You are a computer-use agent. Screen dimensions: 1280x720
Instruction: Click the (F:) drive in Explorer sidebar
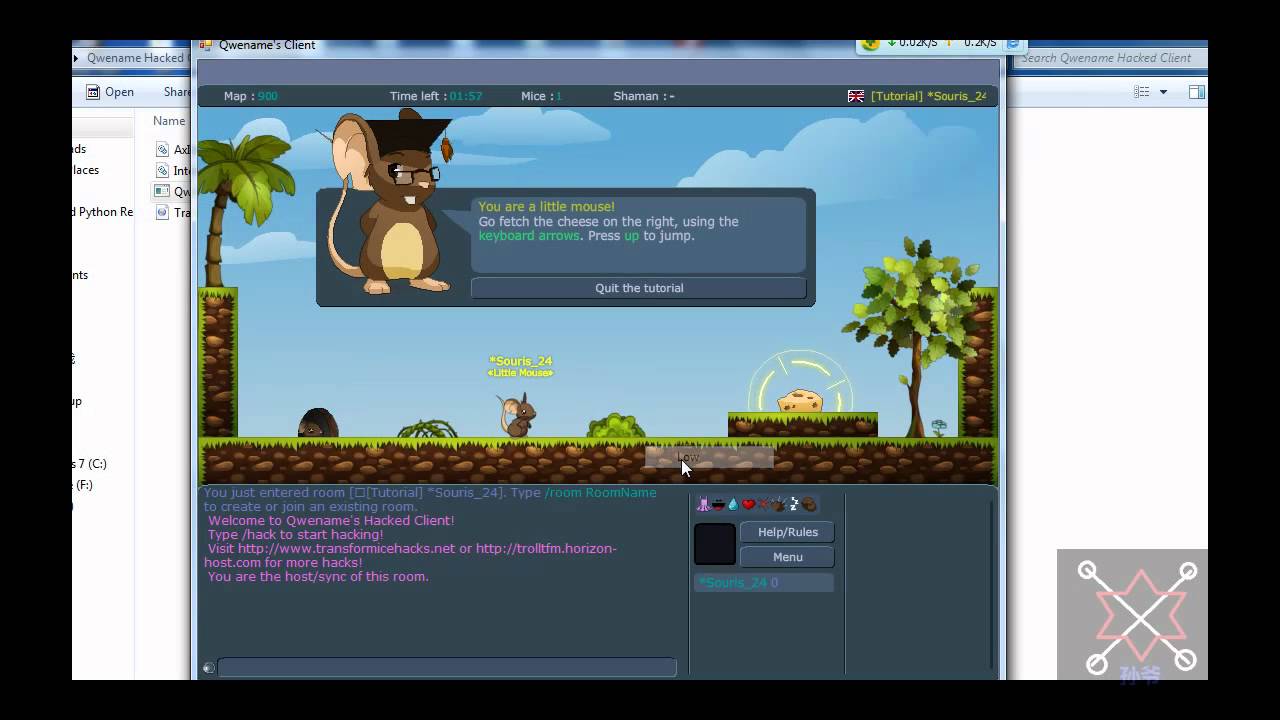coord(83,485)
